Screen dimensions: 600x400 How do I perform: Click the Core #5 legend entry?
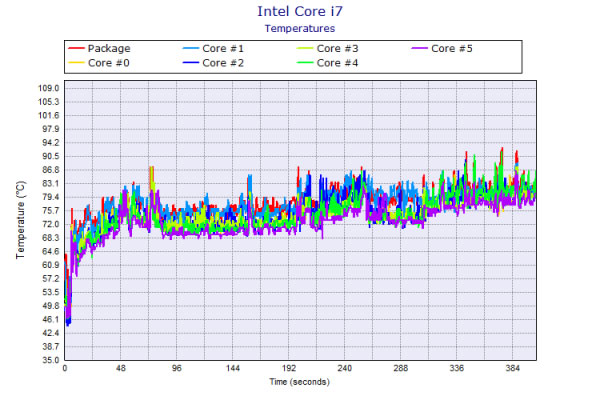pyautogui.click(x=442, y=49)
